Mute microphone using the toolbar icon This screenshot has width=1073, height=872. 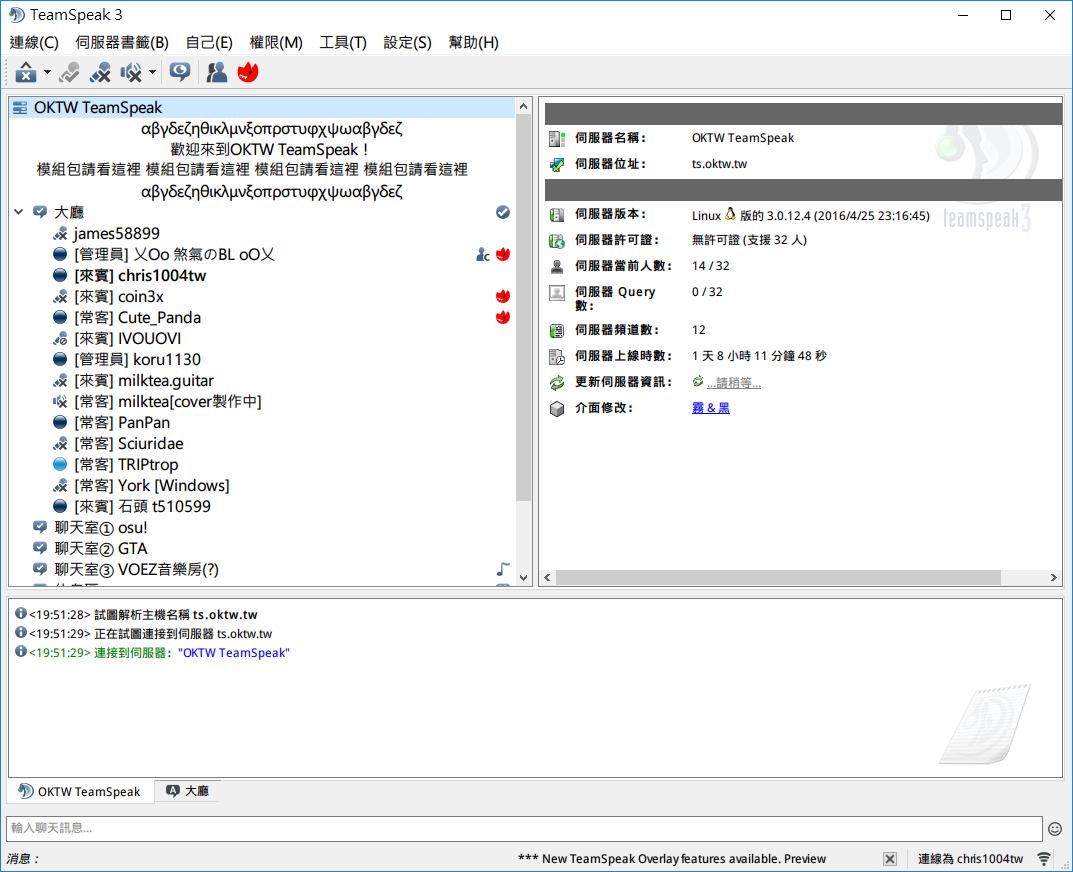(100, 72)
